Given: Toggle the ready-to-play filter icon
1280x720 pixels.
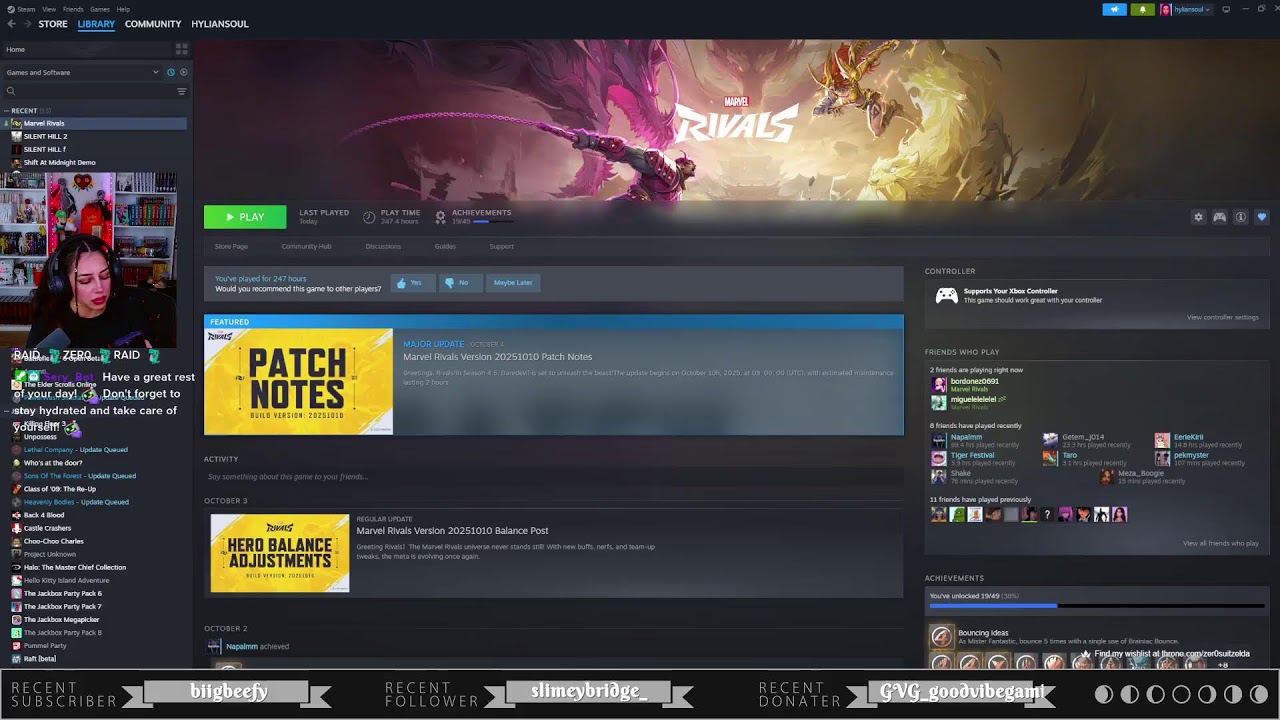Looking at the screenshot, I should click(183, 72).
